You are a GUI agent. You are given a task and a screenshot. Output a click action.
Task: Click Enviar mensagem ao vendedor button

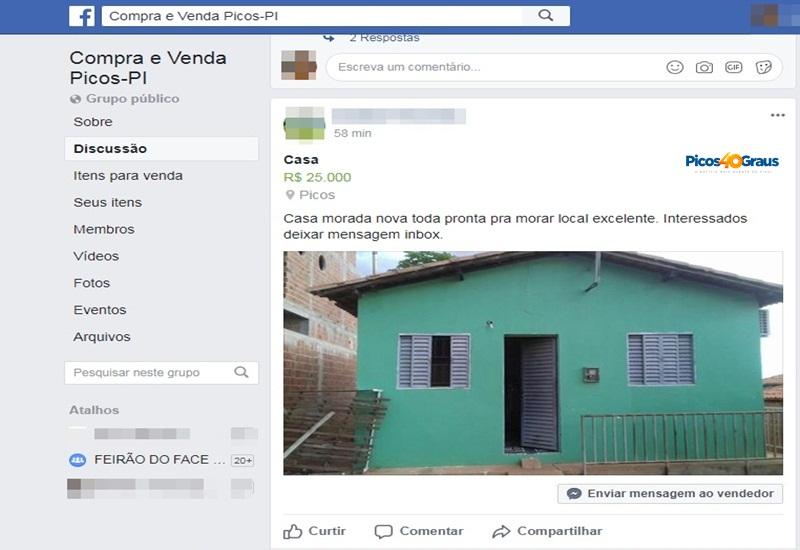(x=670, y=493)
